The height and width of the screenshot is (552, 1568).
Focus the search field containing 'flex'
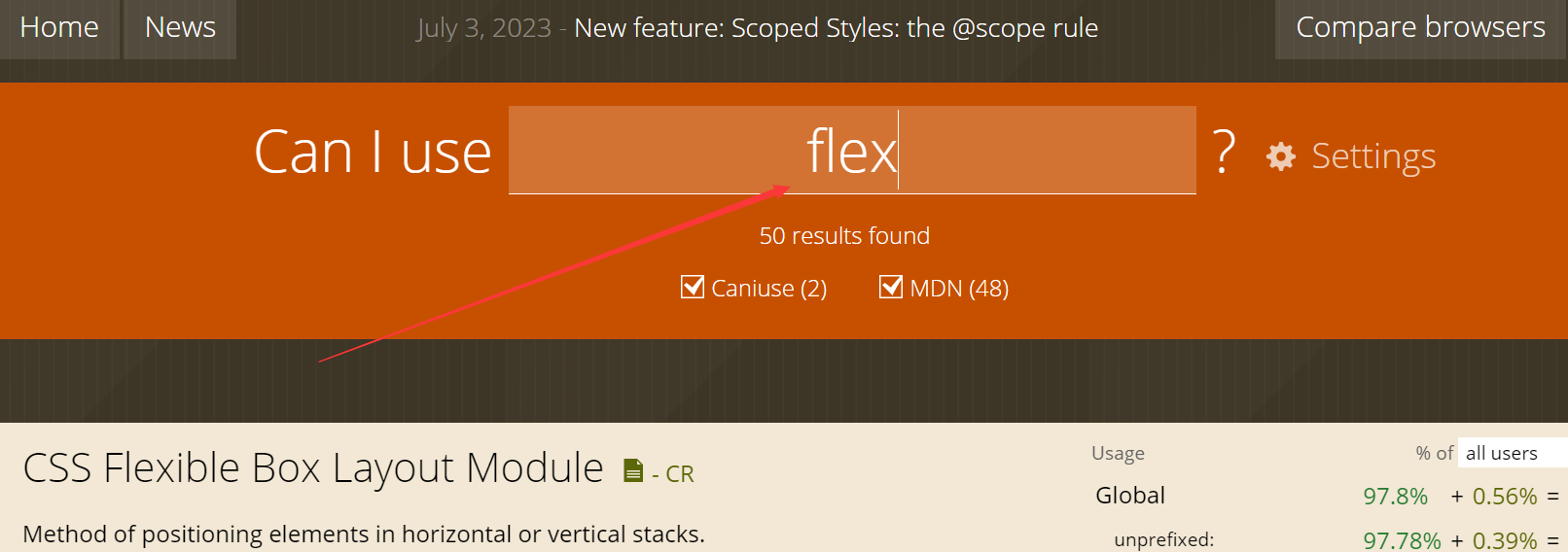pos(852,150)
